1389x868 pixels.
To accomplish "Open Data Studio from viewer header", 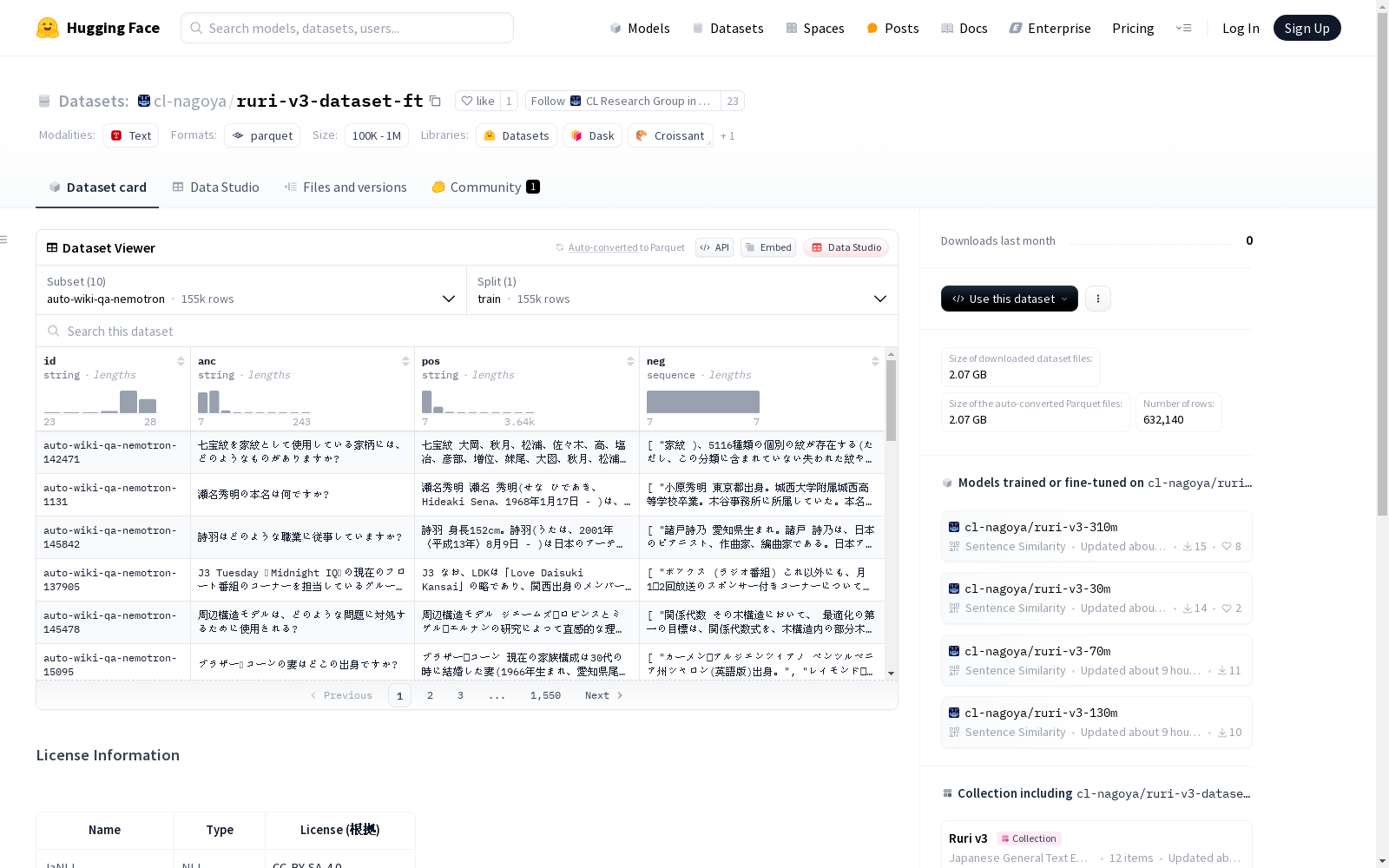I will pyautogui.click(x=846, y=247).
